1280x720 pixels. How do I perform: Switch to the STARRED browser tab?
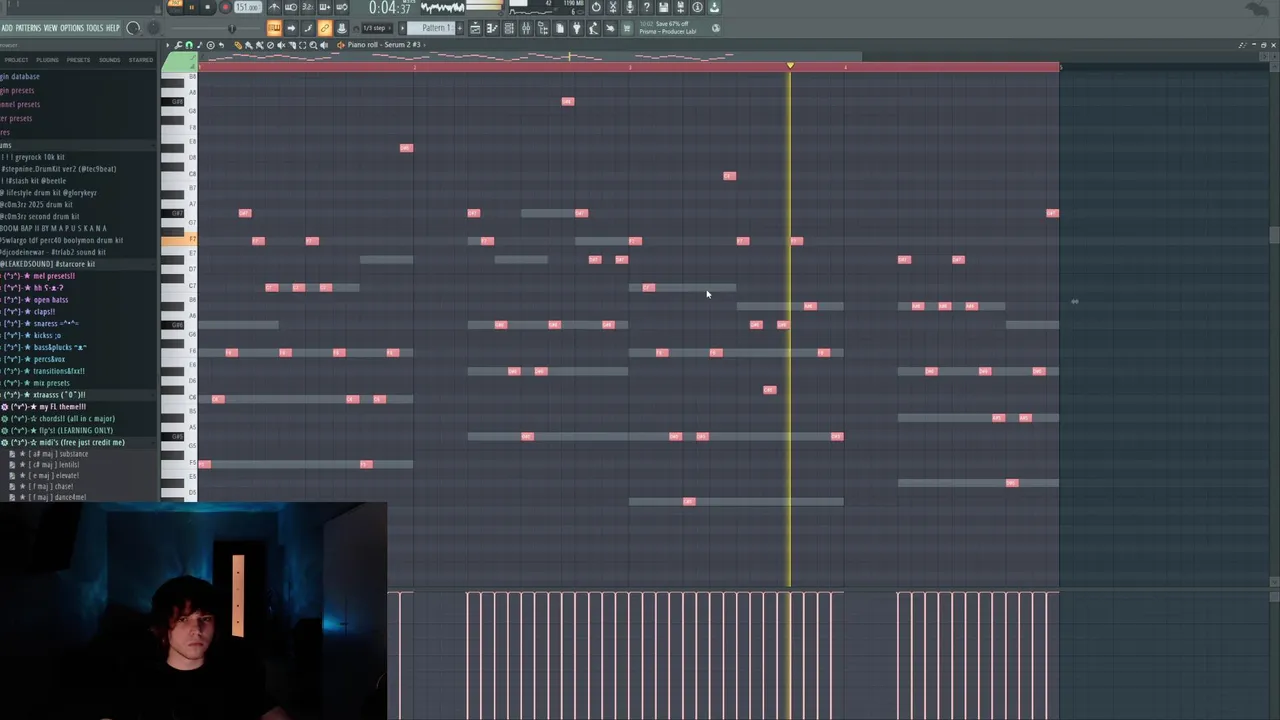pyautogui.click(x=141, y=59)
